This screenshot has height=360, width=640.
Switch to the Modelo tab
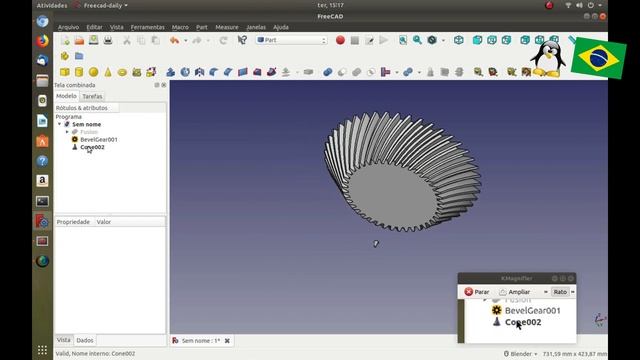tap(66, 96)
